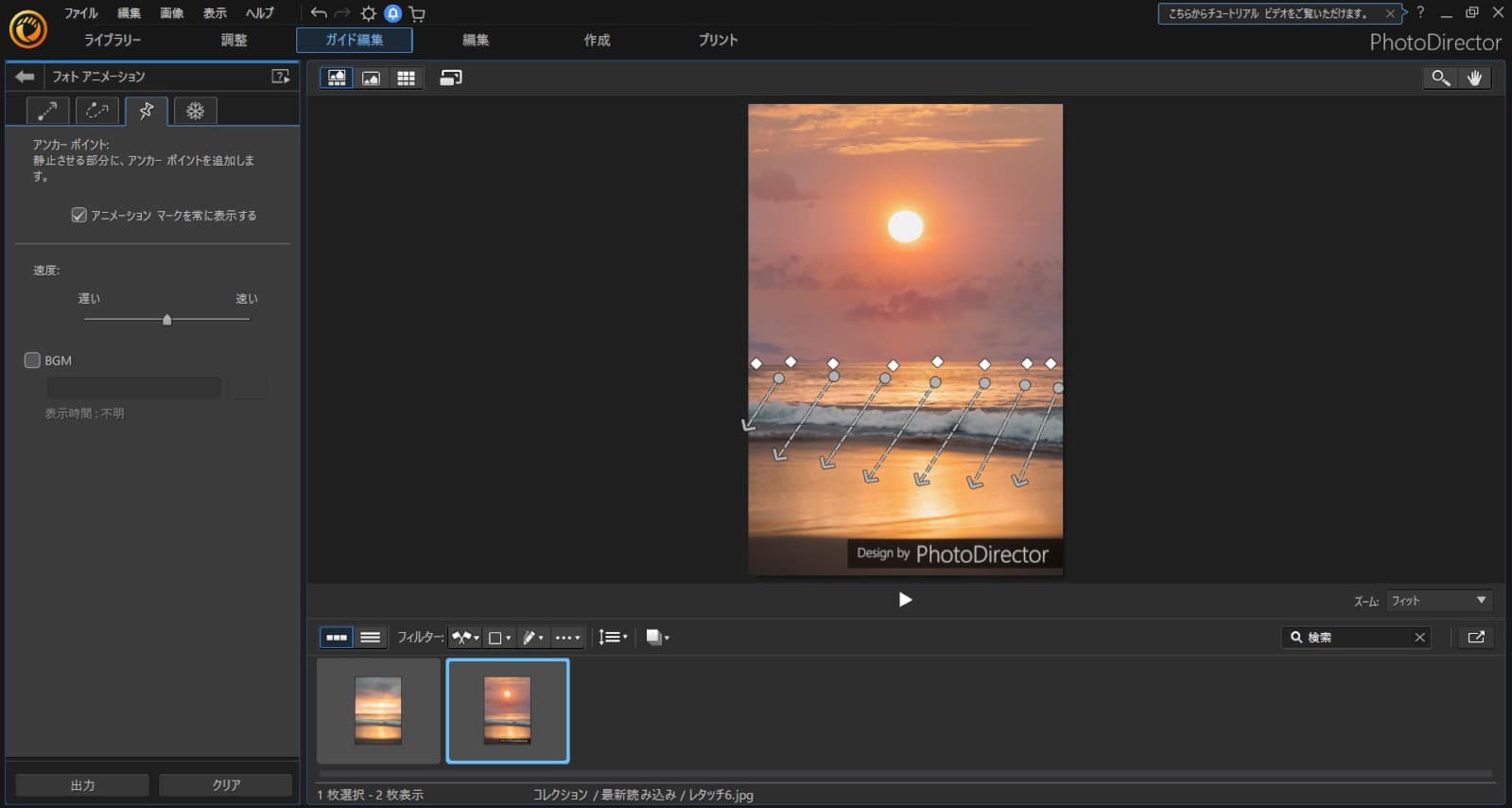Screen dimensions: 1512x808
Task: Enable the BGM checkbox
Action: click(x=32, y=360)
